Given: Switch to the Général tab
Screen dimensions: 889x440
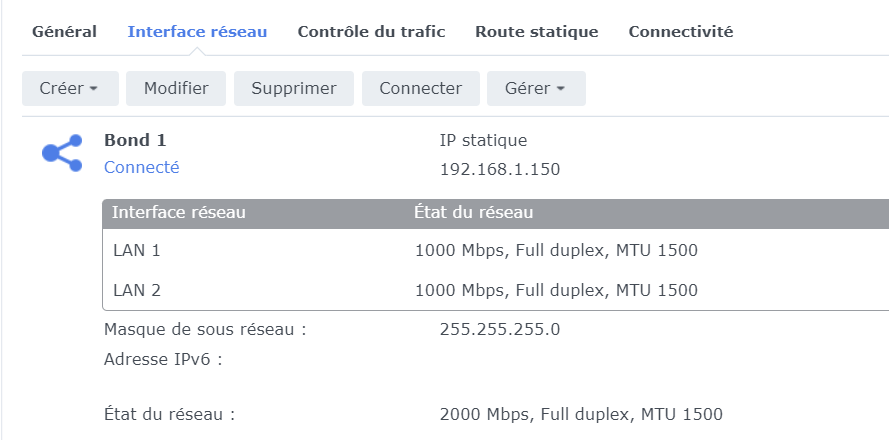Looking at the screenshot, I should pos(64,32).
